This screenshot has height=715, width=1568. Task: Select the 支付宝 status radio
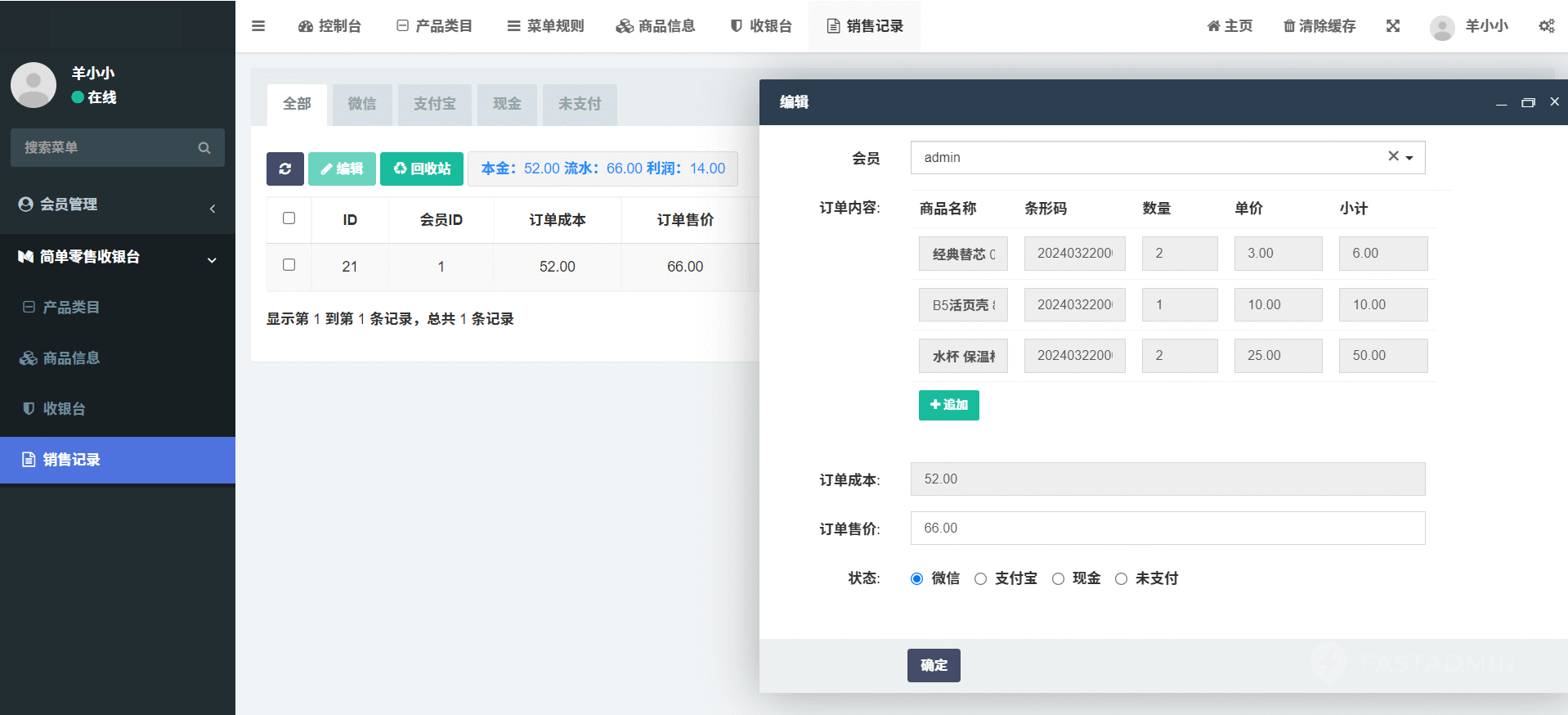[x=981, y=579]
